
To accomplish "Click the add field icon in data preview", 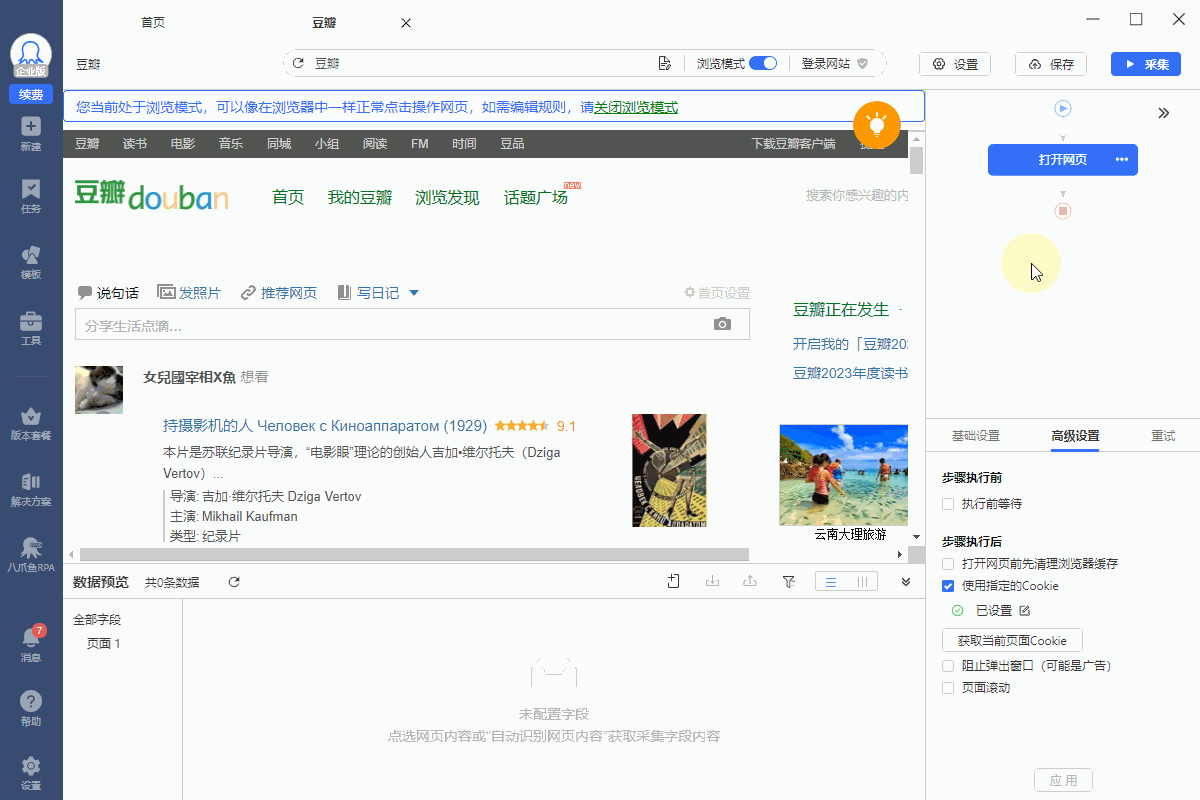I will coord(674,582).
